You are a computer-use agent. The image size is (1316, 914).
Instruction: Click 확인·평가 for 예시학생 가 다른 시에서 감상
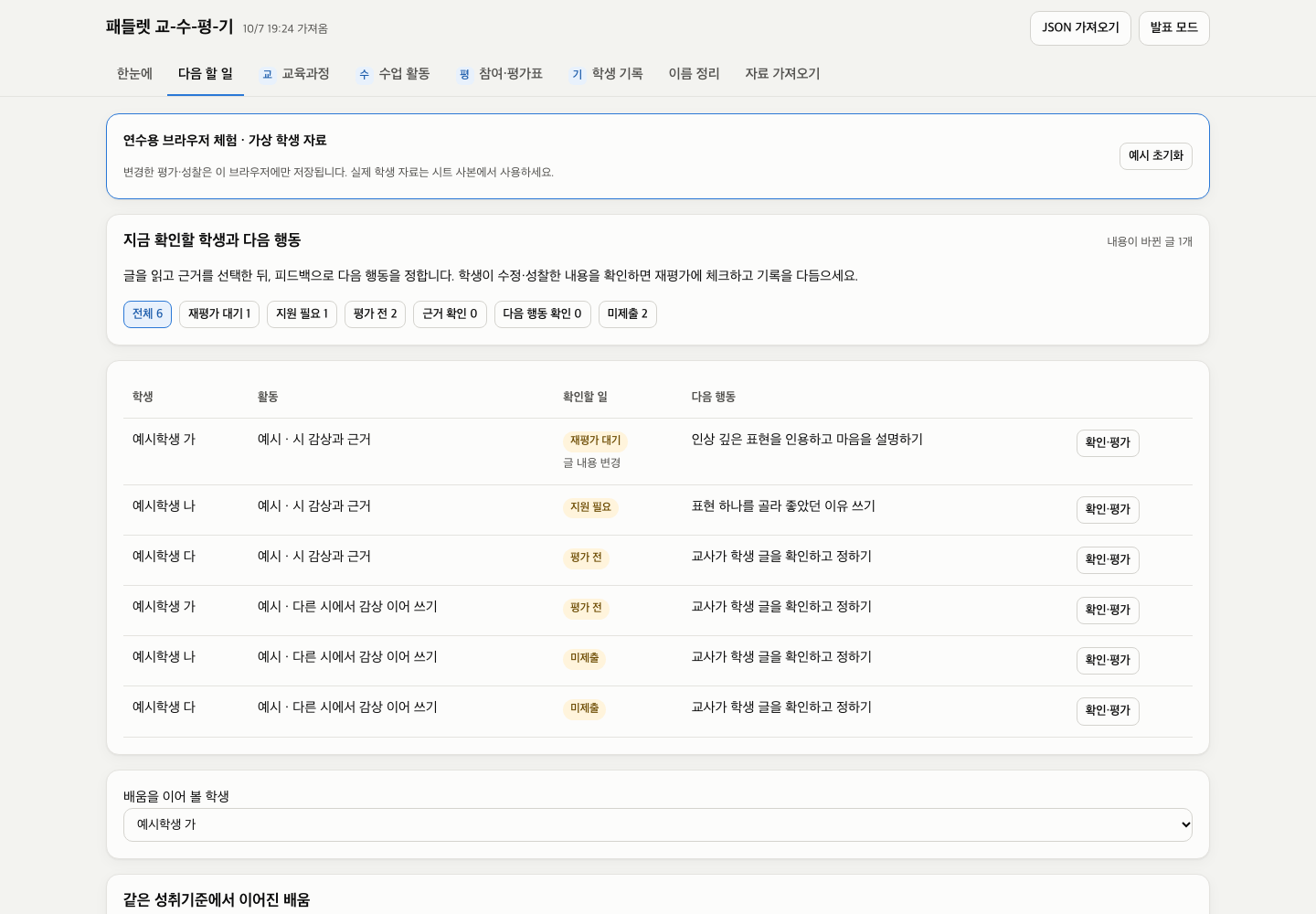1108,611
